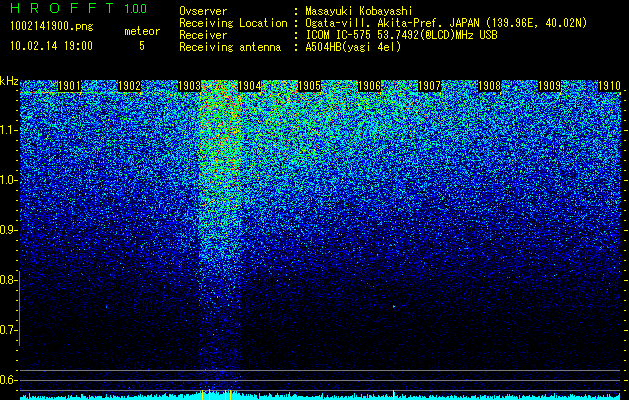Click the 1907 time marker
Screen dimensions: 629x400
[429, 86]
